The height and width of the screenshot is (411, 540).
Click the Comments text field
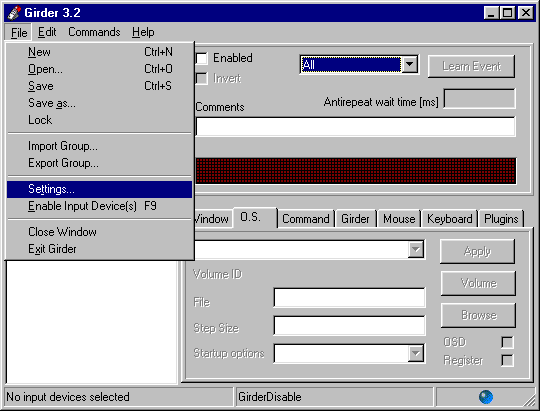click(x=356, y=126)
